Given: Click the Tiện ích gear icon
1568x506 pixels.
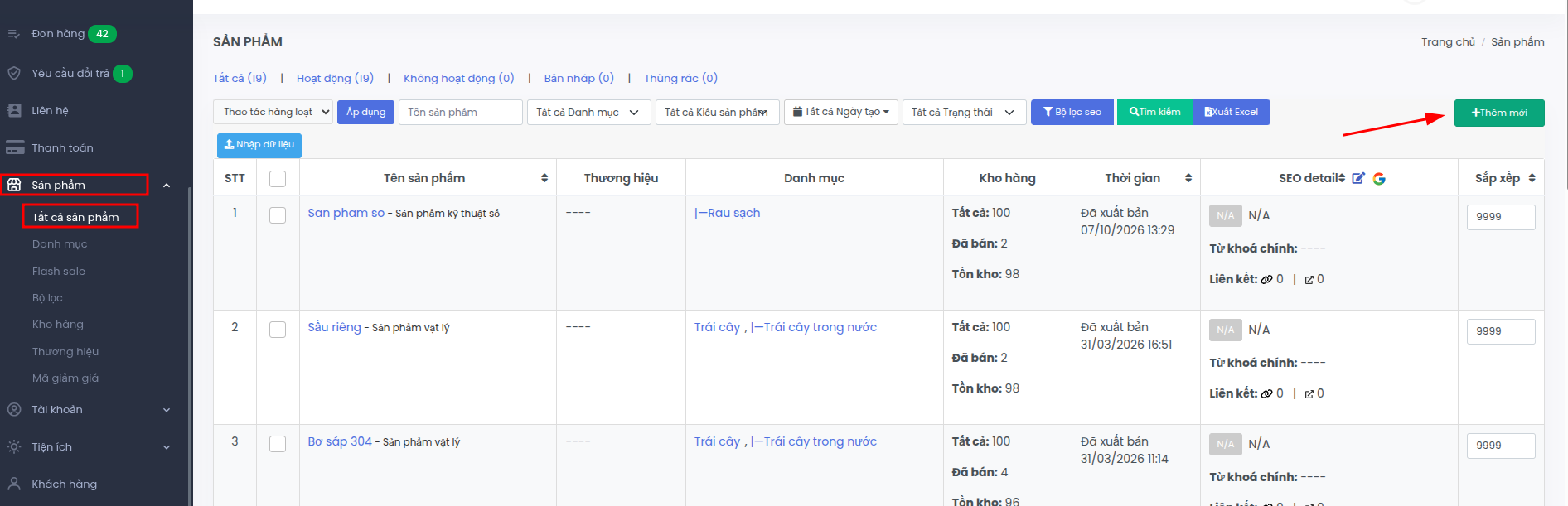Looking at the screenshot, I should (x=14, y=446).
